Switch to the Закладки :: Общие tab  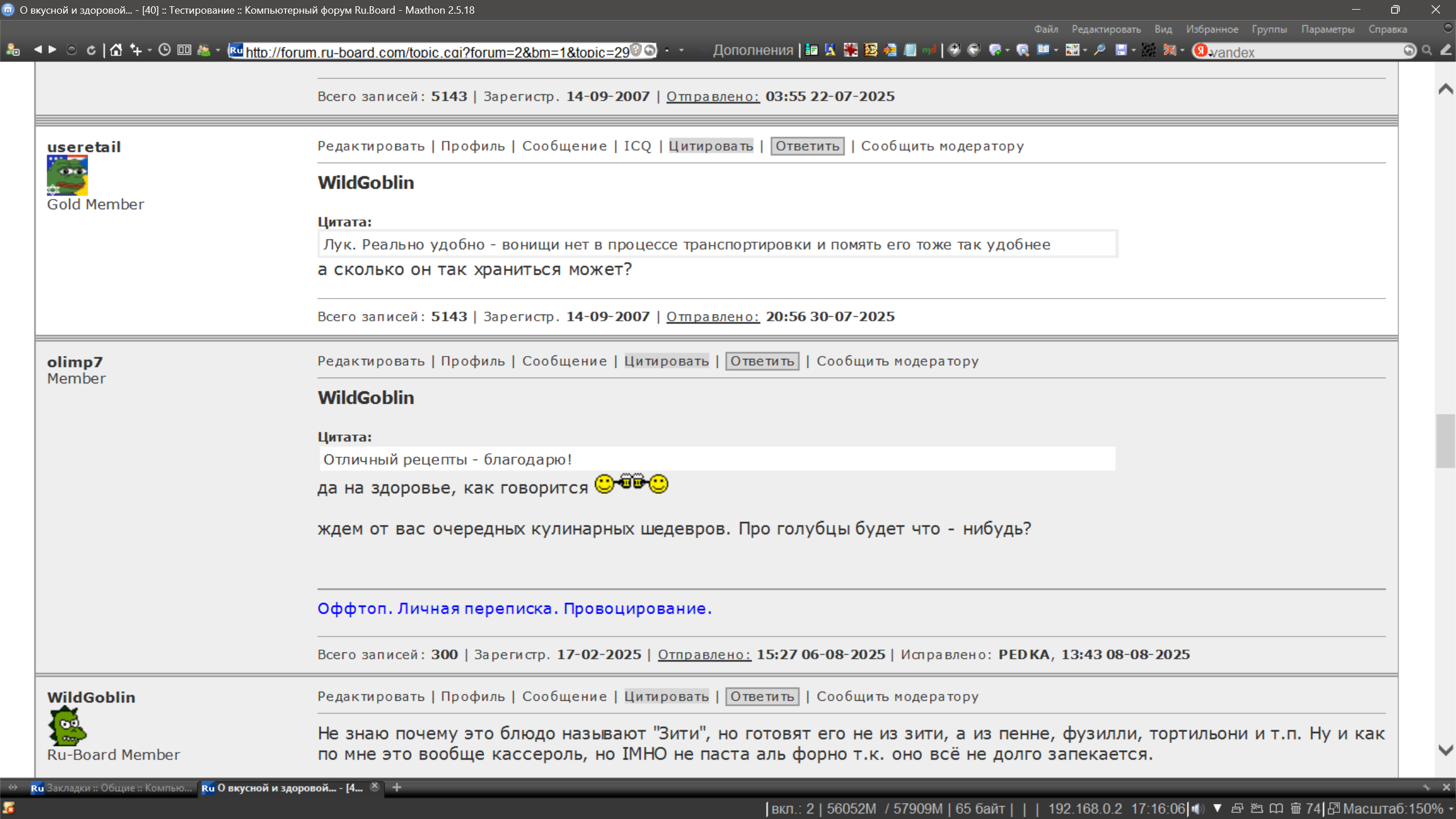click(x=112, y=788)
